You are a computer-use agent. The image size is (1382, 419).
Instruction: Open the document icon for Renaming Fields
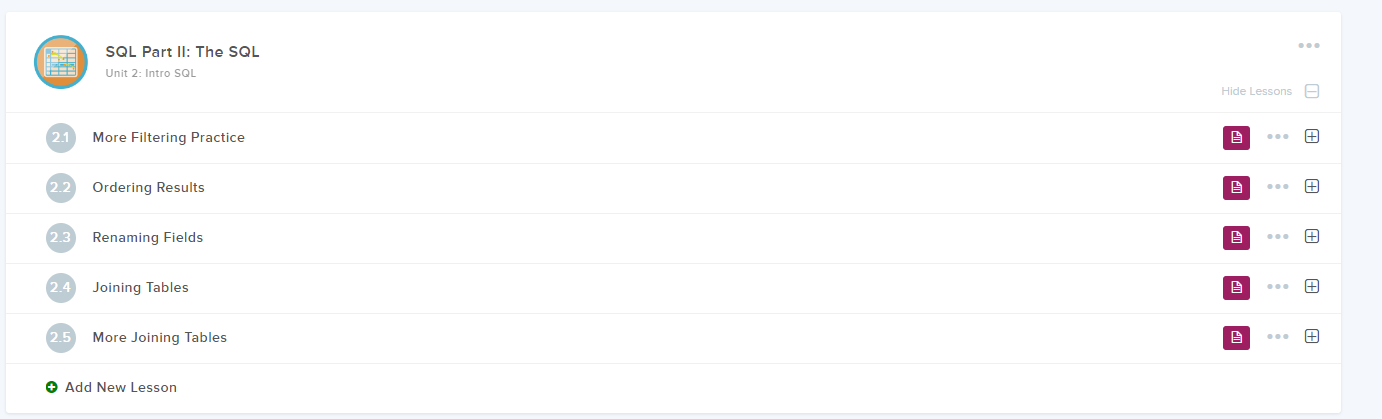1236,238
